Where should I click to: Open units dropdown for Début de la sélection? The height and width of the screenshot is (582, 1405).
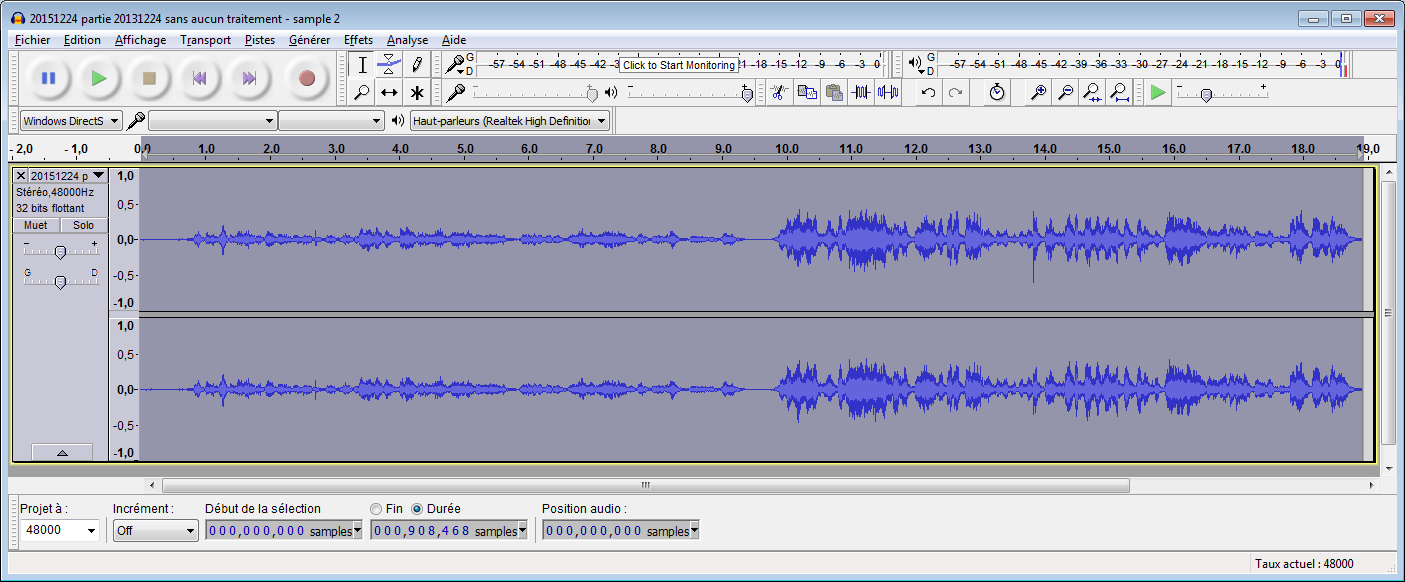[357, 531]
